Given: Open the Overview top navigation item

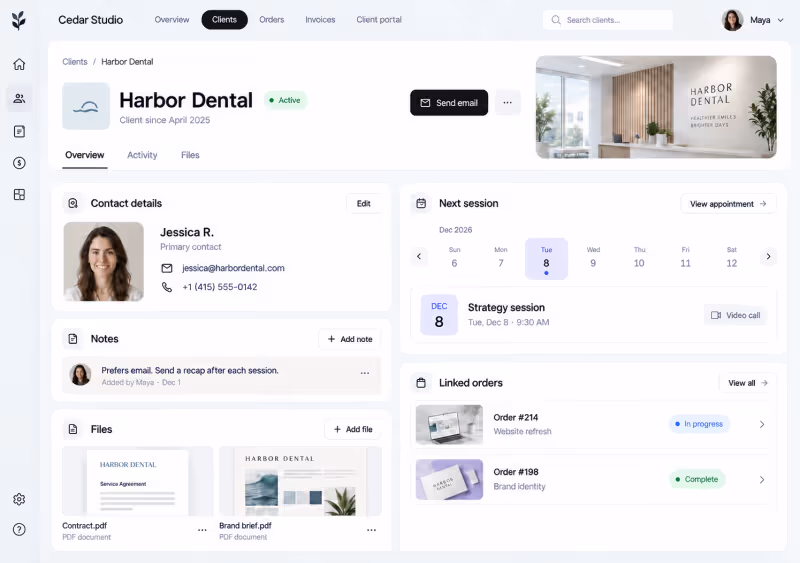Looking at the screenshot, I should tap(172, 19).
